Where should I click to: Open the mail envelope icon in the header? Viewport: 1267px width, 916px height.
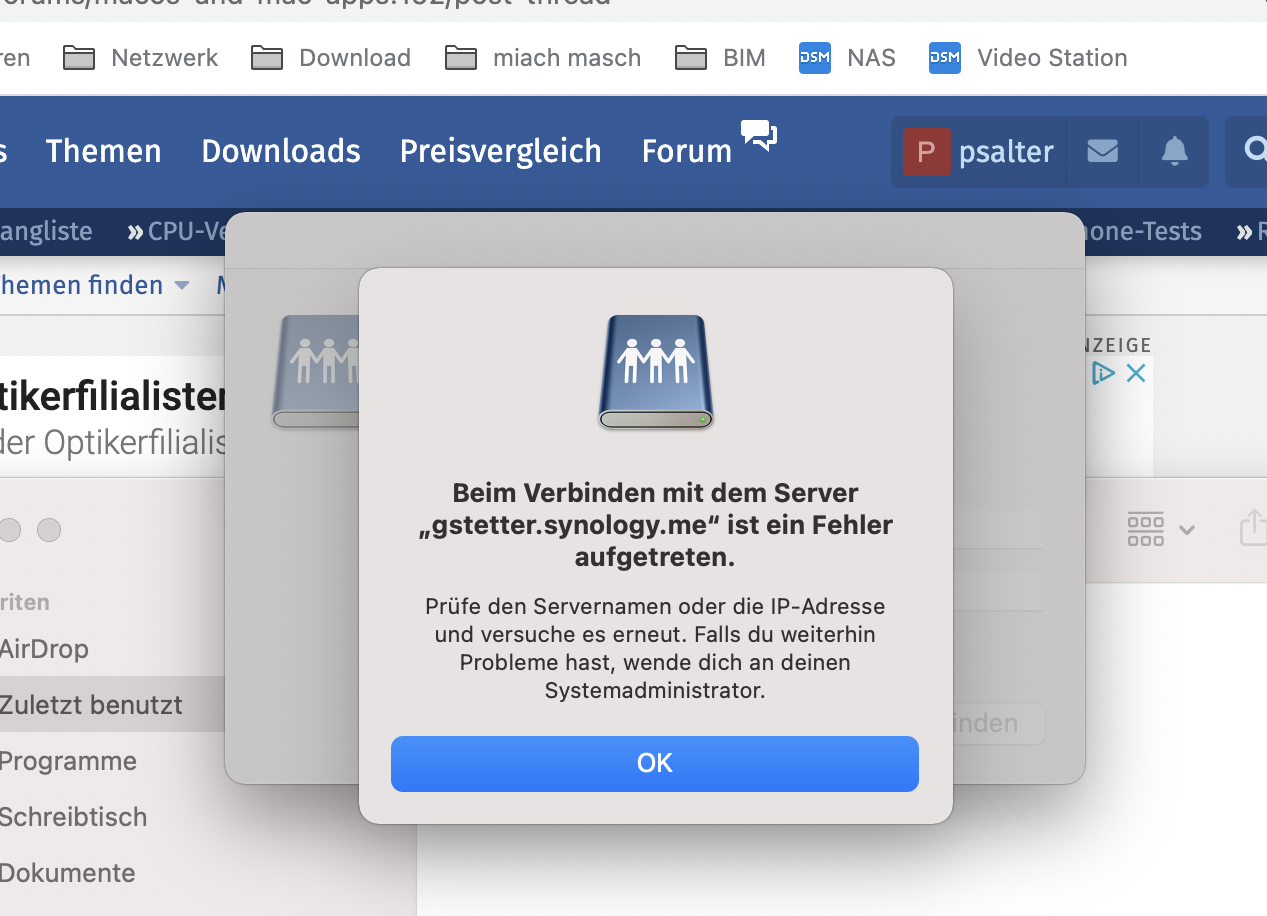pyautogui.click(x=1102, y=151)
